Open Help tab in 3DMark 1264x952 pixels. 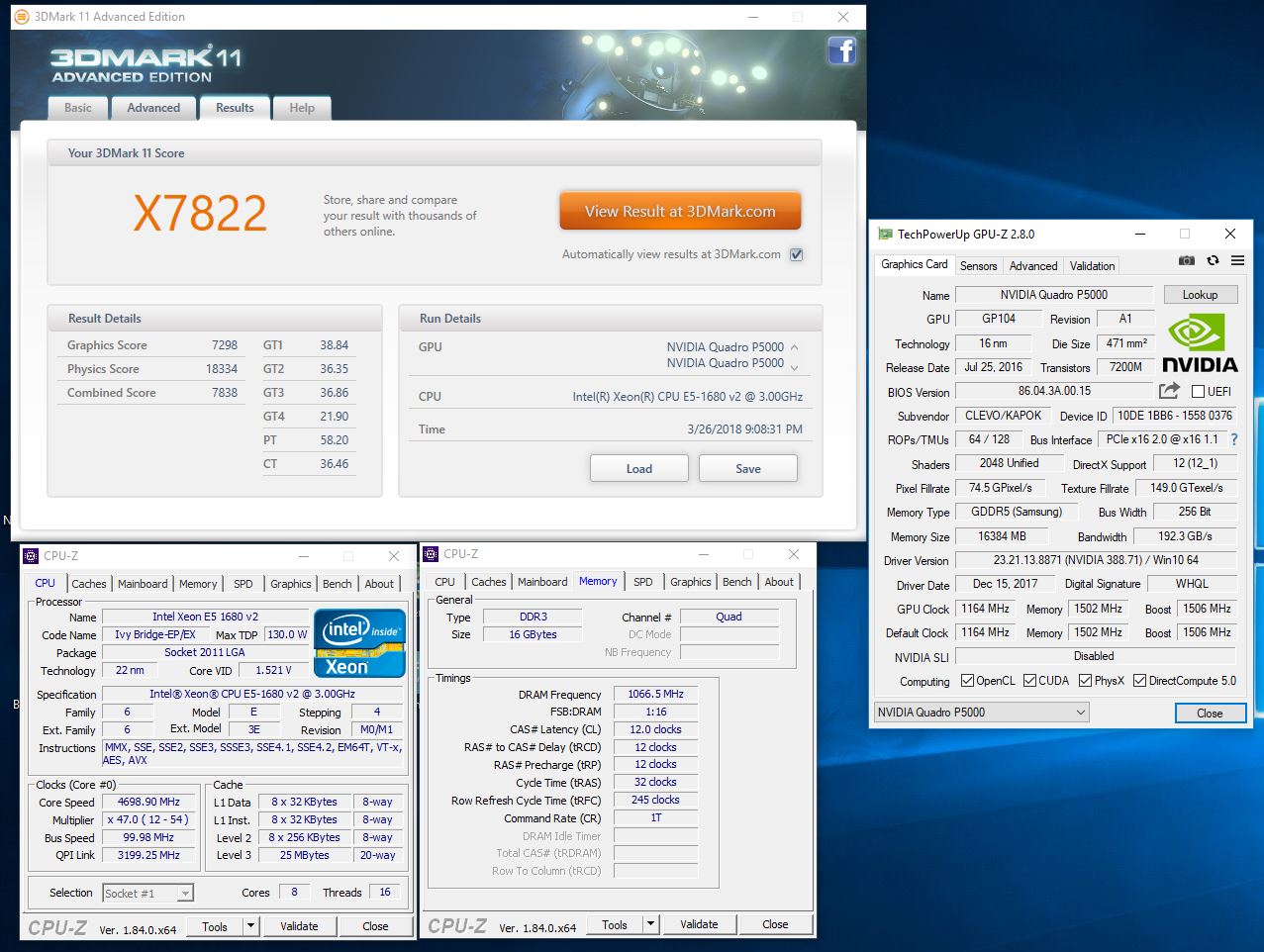tap(302, 108)
